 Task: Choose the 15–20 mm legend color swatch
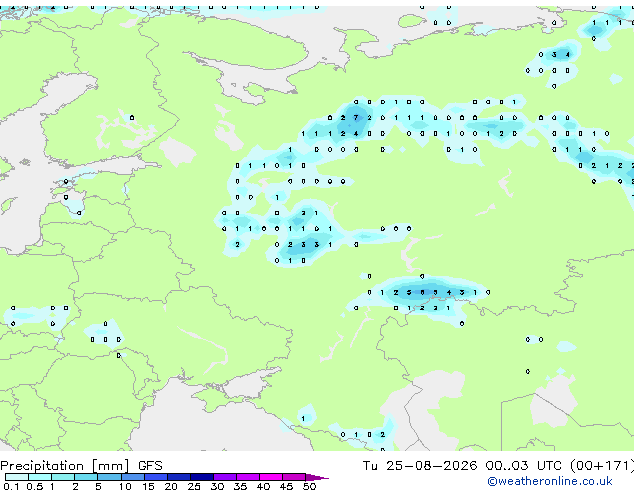[x=156, y=477]
